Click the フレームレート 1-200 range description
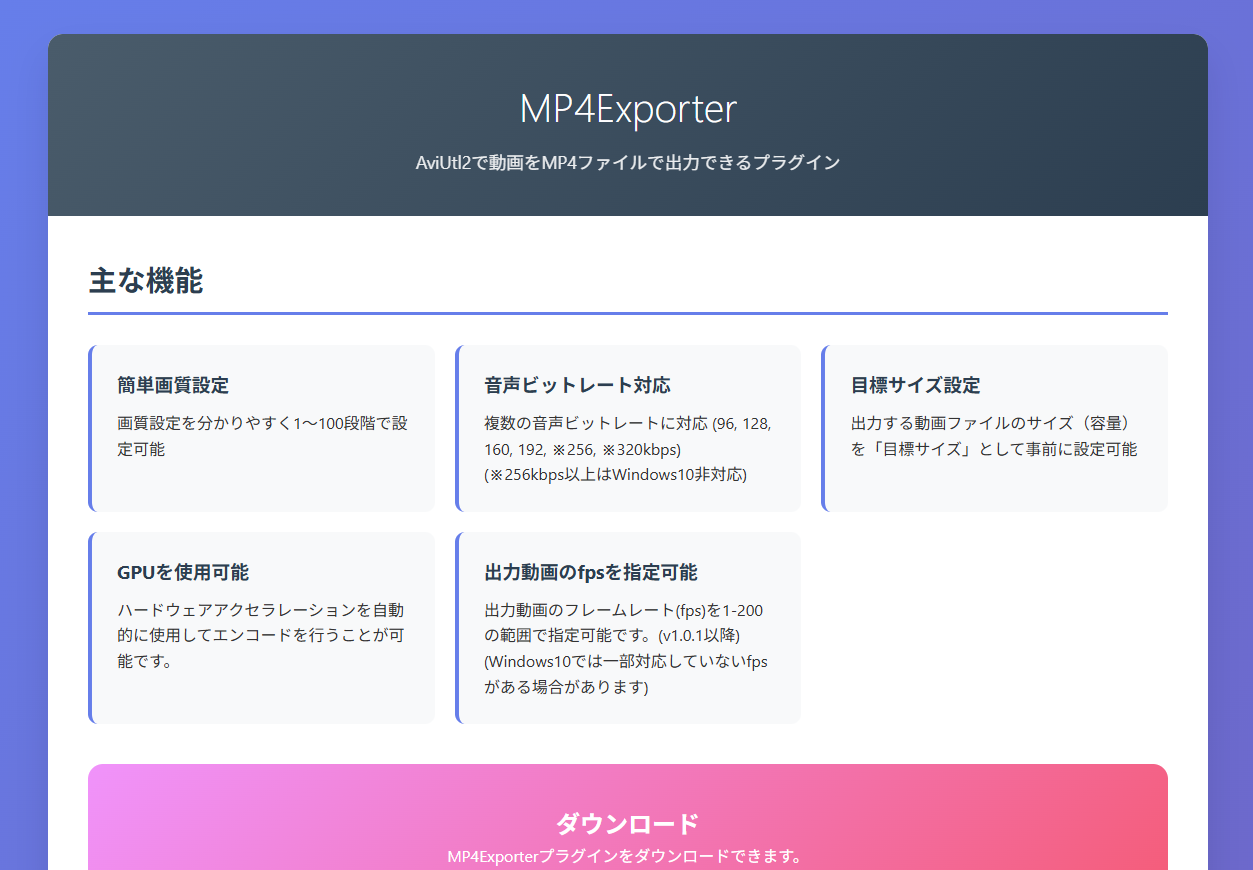The height and width of the screenshot is (870, 1253). click(x=623, y=610)
